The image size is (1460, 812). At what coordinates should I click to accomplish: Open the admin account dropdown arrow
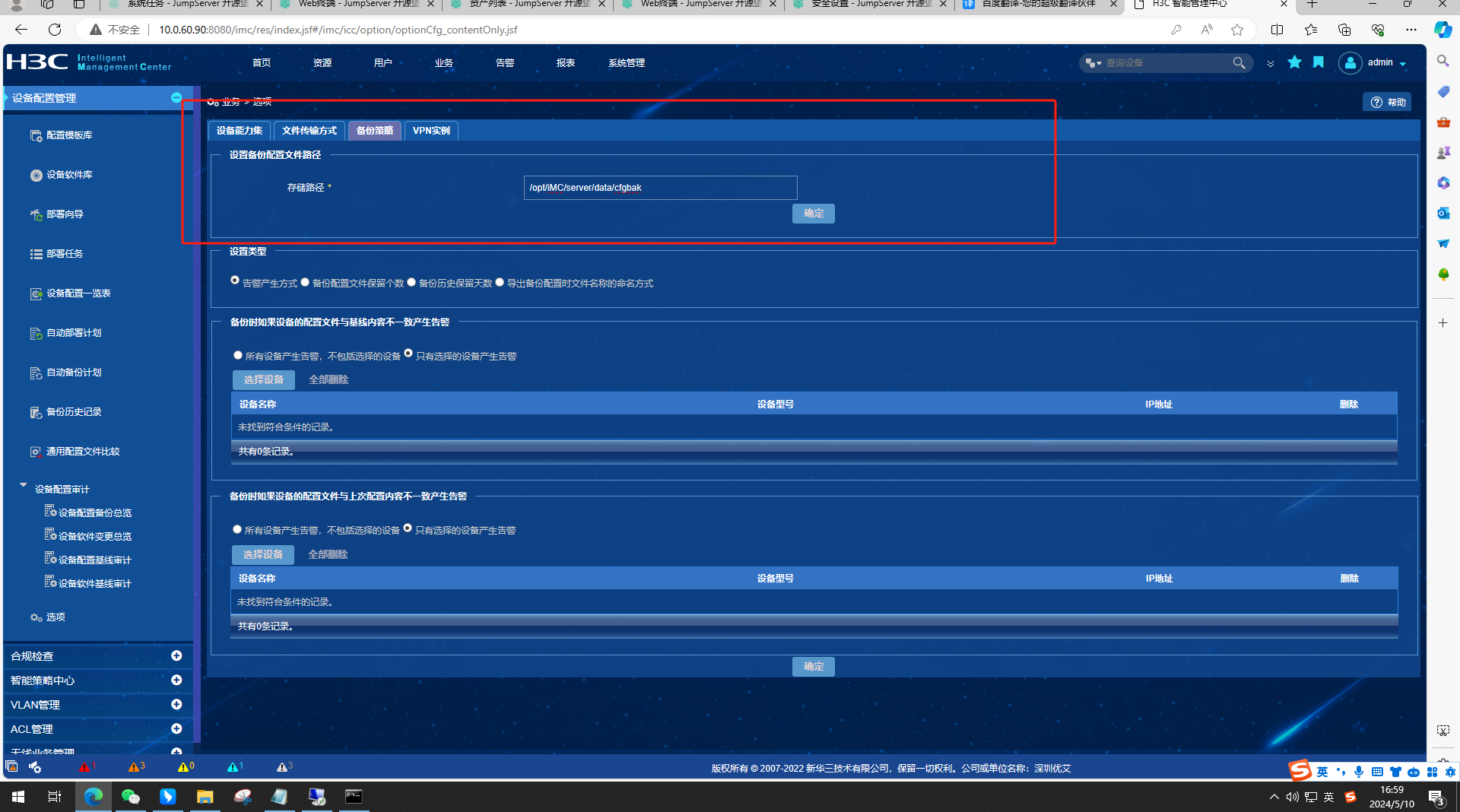tap(1403, 64)
